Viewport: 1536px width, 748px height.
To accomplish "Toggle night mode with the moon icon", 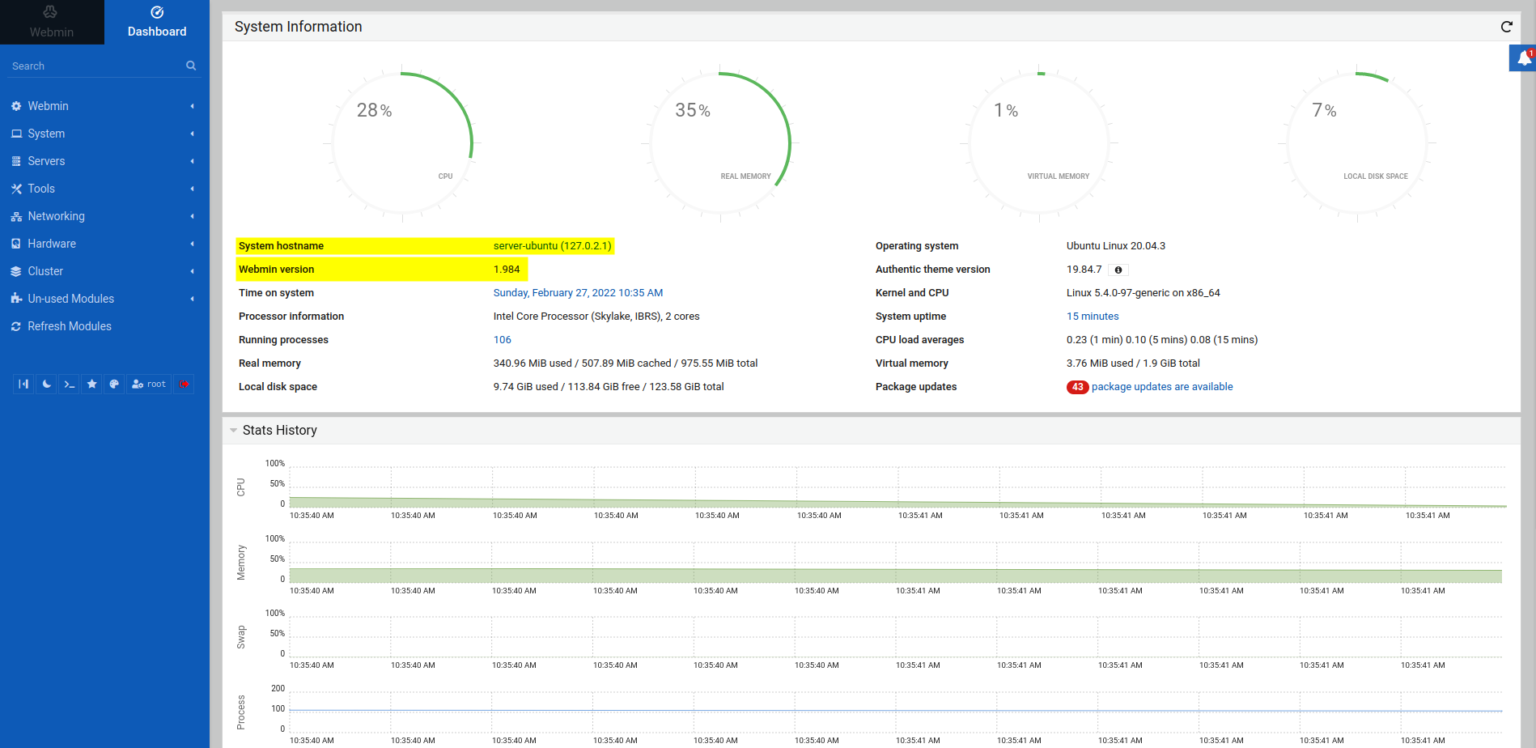I will 46,384.
